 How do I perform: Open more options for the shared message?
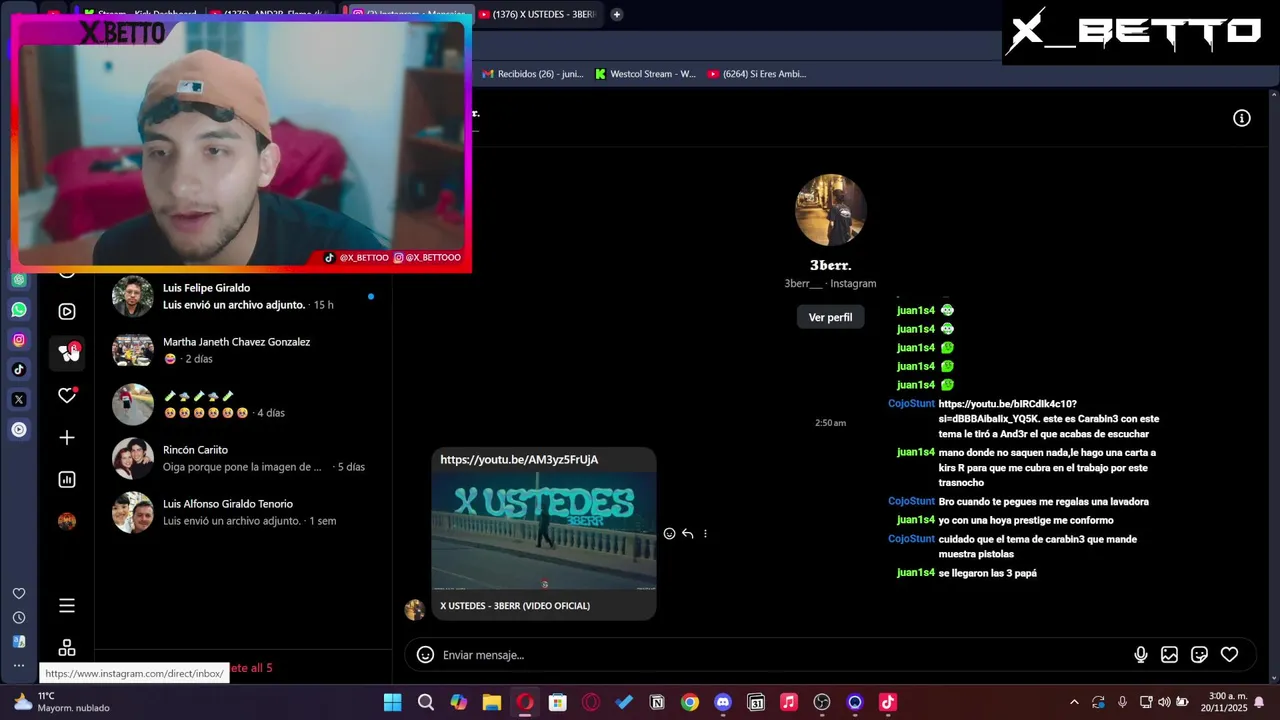pyautogui.click(x=705, y=534)
